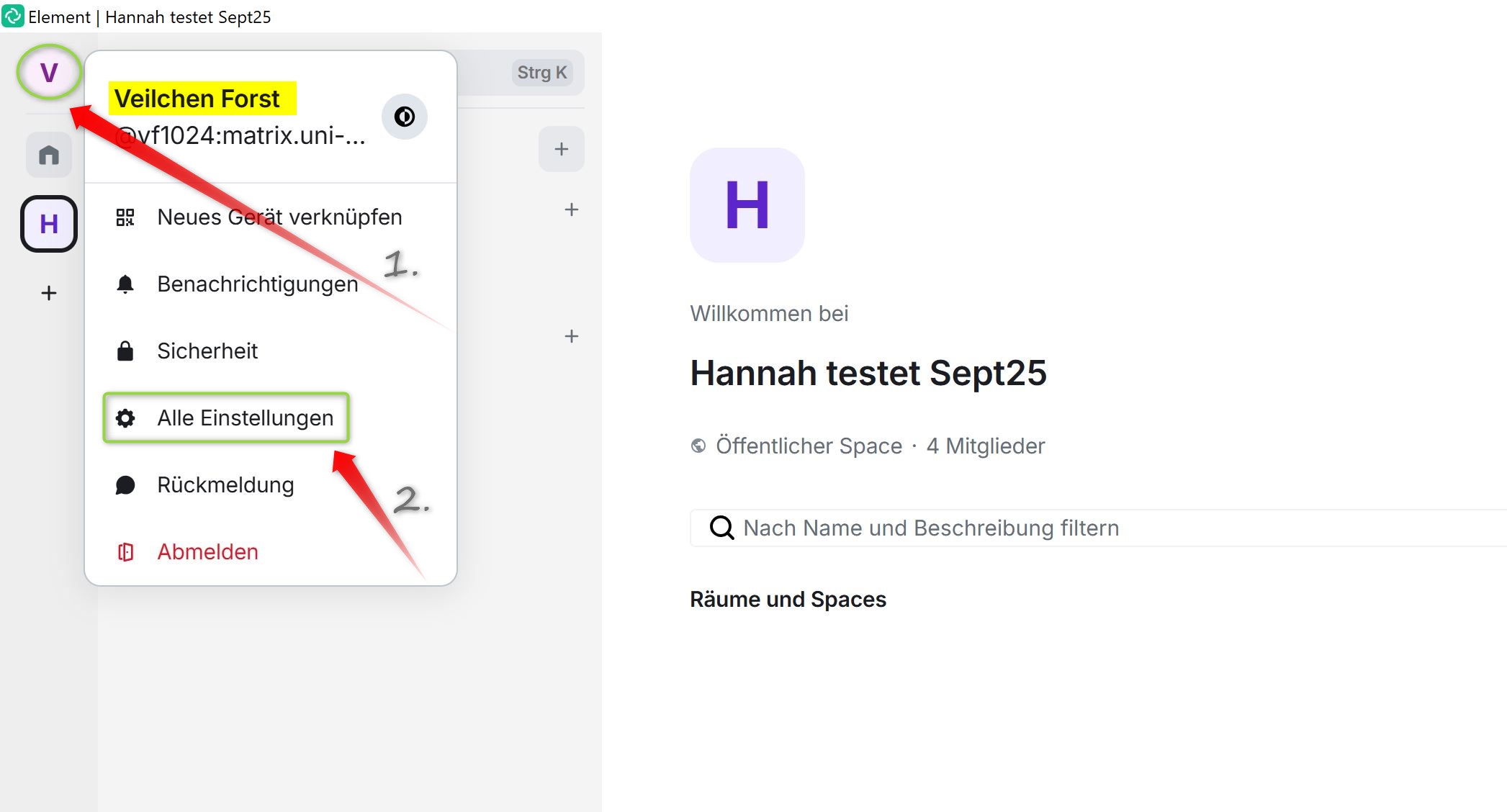Select Benachrichtigungen from the user menu
The image size is (1507, 812).
click(x=257, y=284)
